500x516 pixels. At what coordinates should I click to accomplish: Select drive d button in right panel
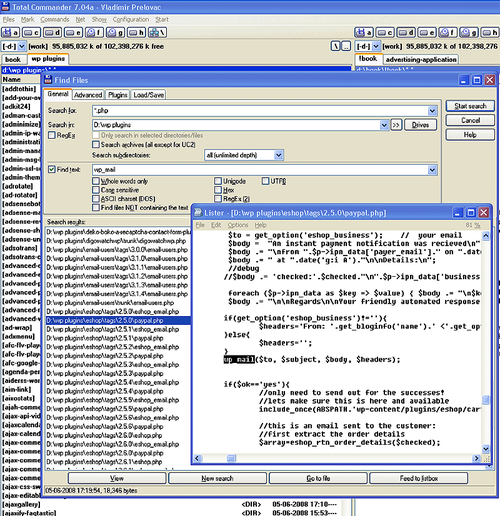point(405,32)
